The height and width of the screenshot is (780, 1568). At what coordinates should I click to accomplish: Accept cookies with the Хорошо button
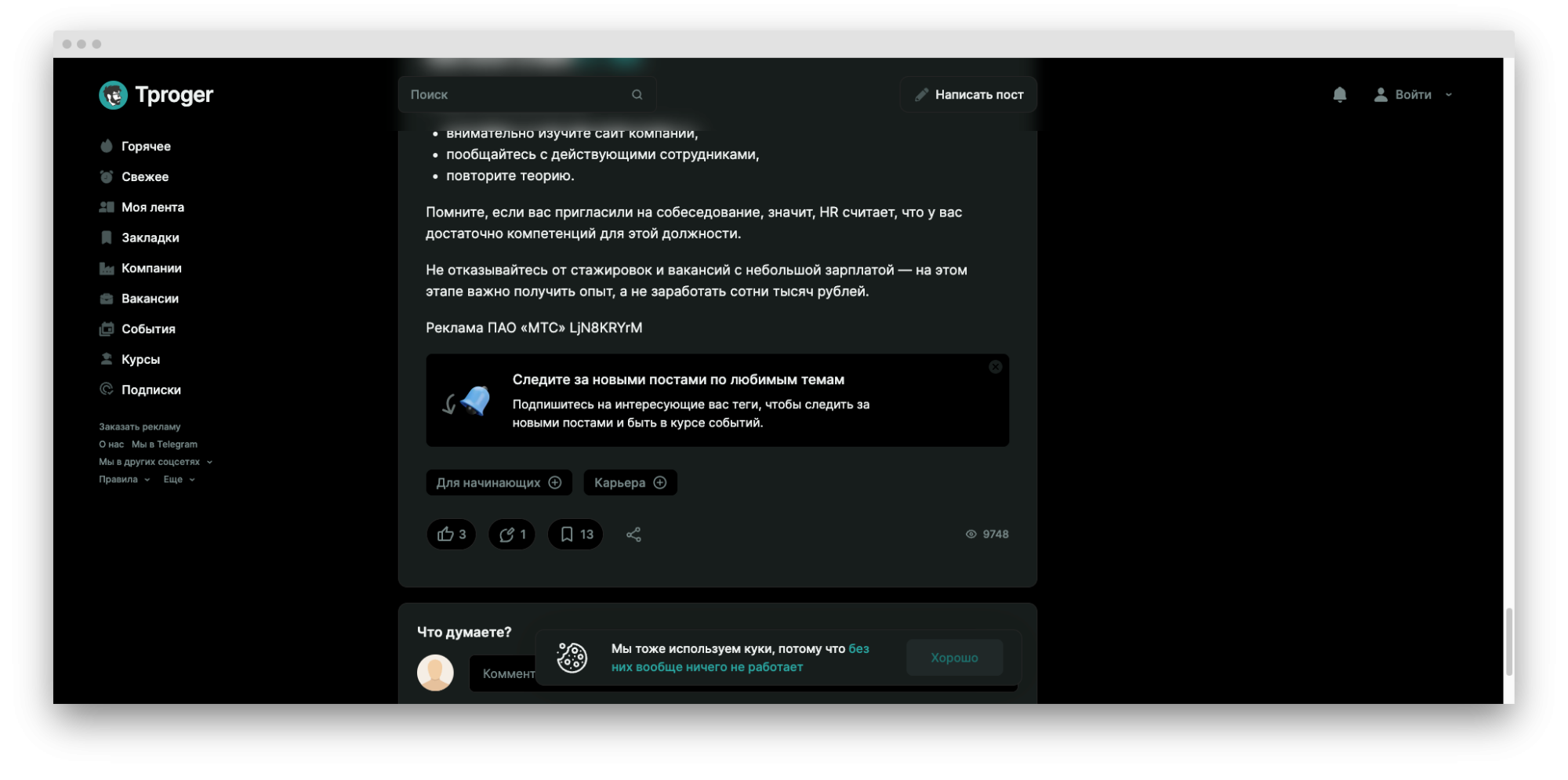954,658
